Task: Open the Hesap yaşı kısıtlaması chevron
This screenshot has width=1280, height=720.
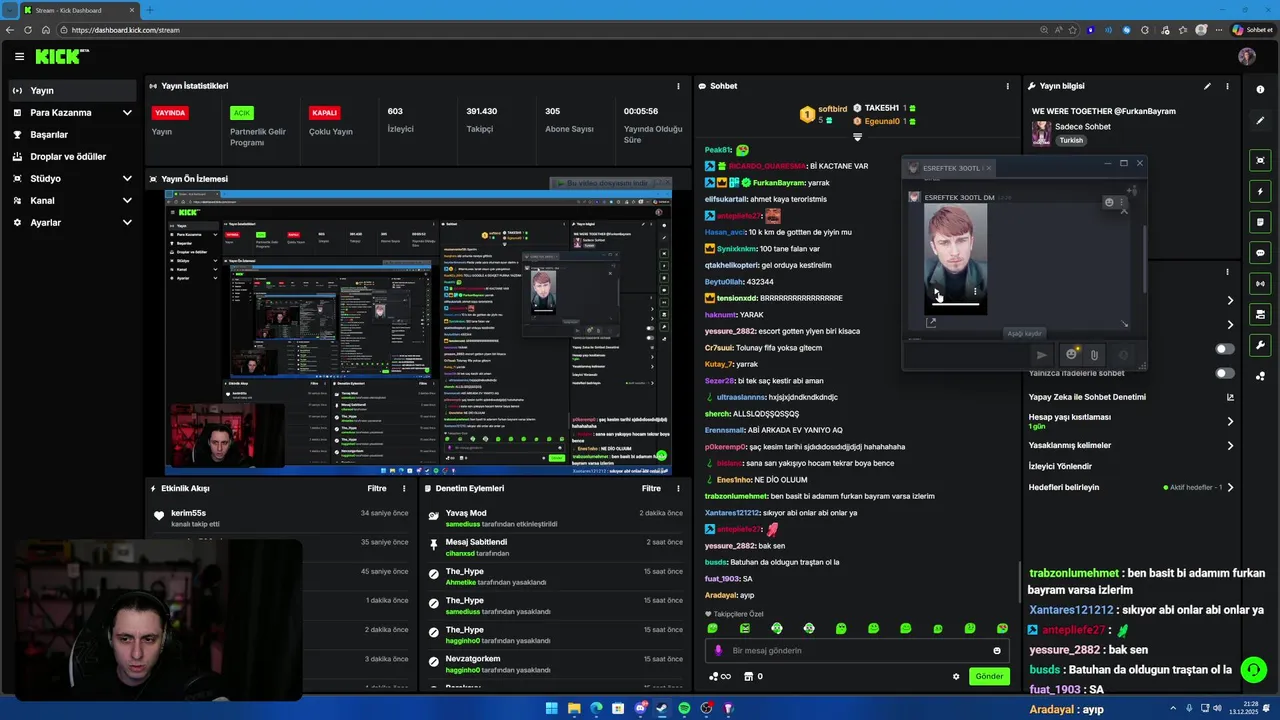Action: click(x=1230, y=421)
